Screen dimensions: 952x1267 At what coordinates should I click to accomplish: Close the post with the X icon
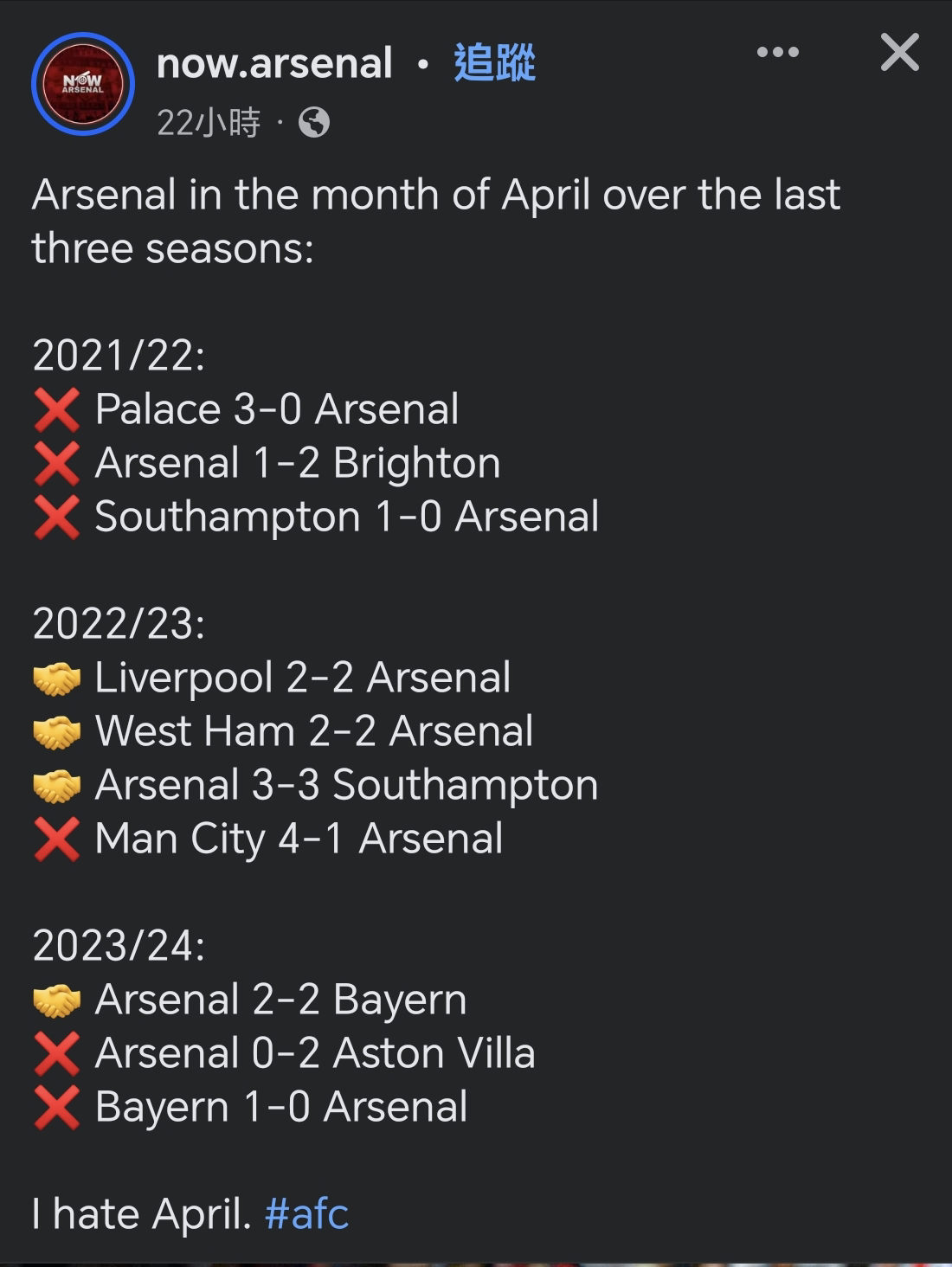pyautogui.click(x=900, y=53)
